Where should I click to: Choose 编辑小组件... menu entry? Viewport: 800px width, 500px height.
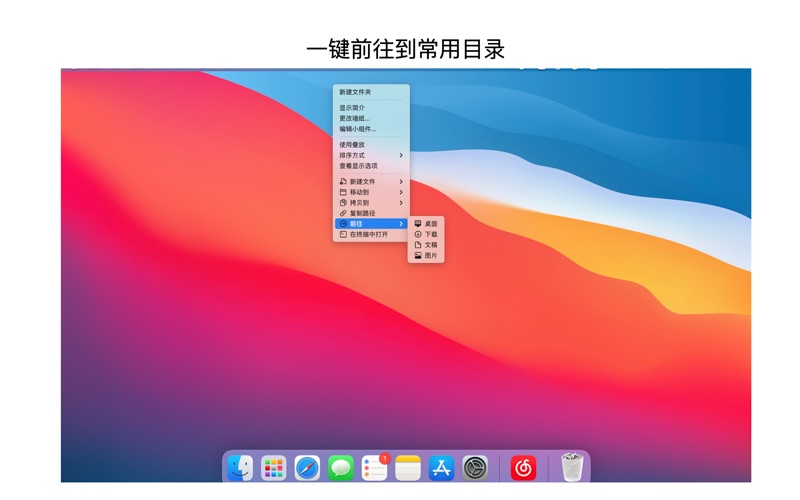371,129
